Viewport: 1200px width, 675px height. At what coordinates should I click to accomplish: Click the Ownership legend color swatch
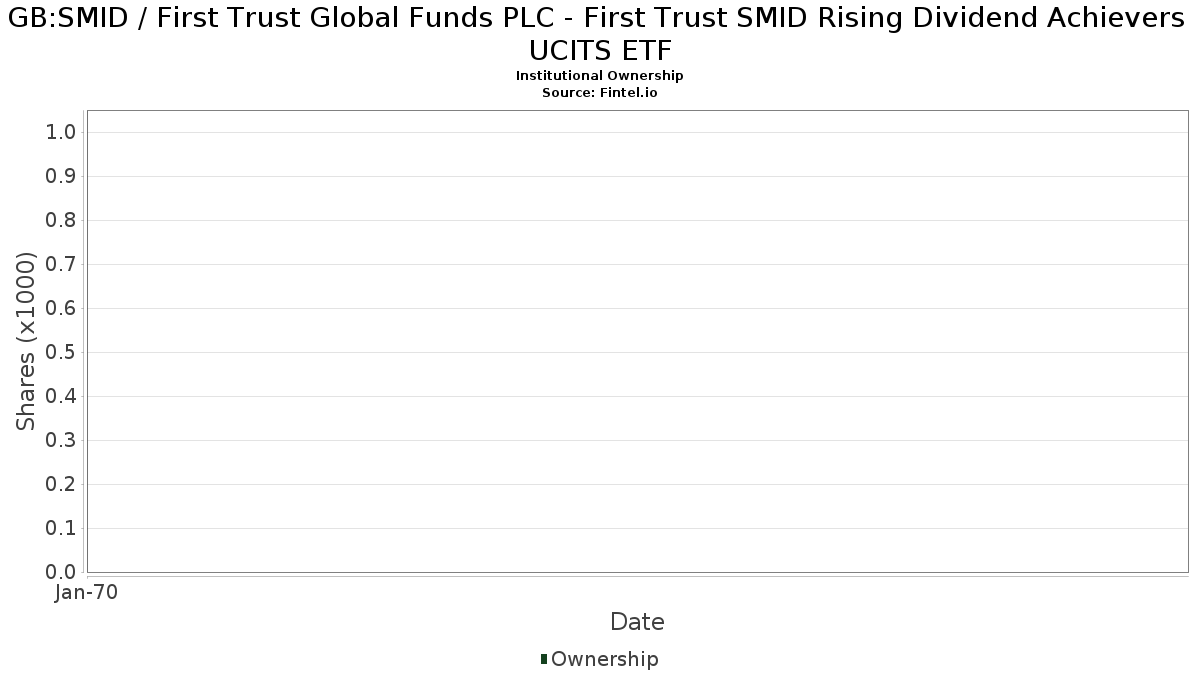(x=543, y=659)
